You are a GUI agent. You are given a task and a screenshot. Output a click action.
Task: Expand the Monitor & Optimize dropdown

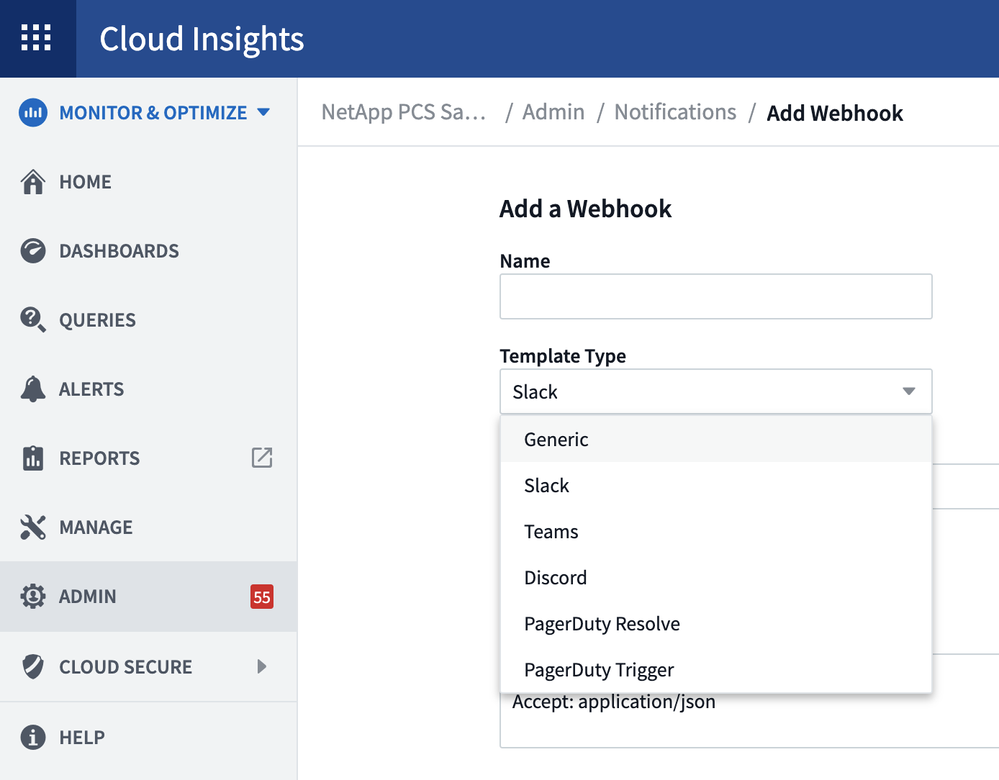pyautogui.click(x=263, y=112)
